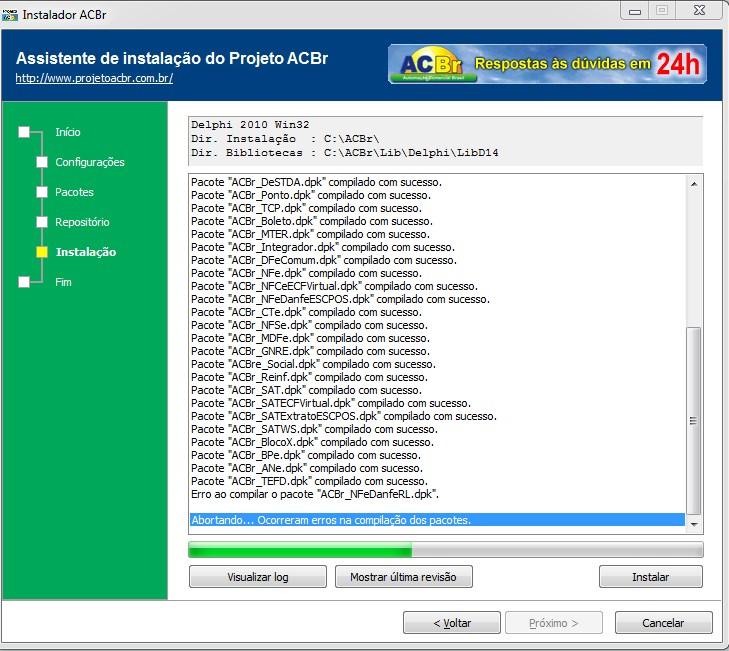This screenshot has height=651, width=729.
Task: Go back with the Voltar button
Action: [452, 623]
